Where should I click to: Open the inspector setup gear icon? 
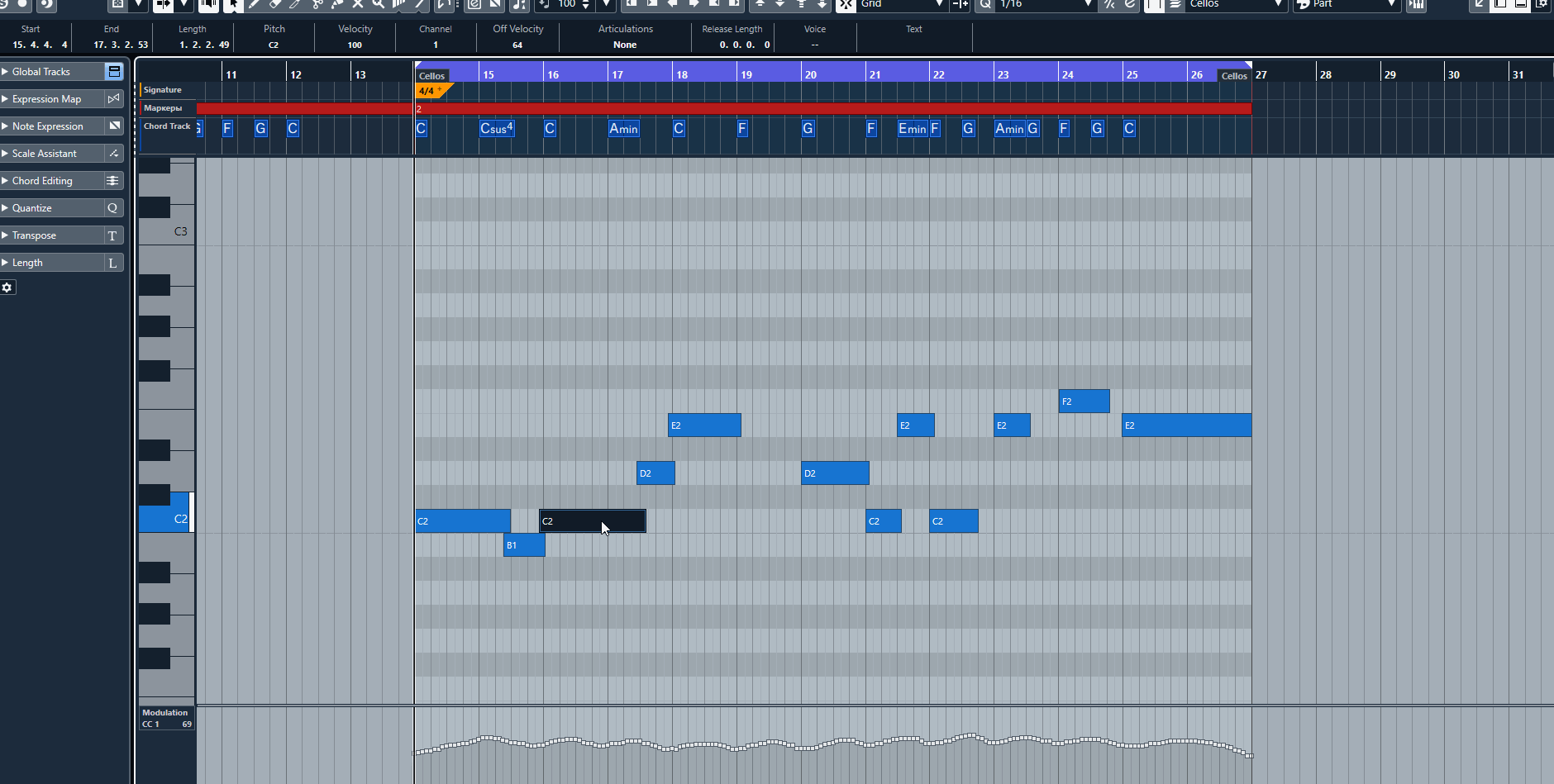coord(7,287)
